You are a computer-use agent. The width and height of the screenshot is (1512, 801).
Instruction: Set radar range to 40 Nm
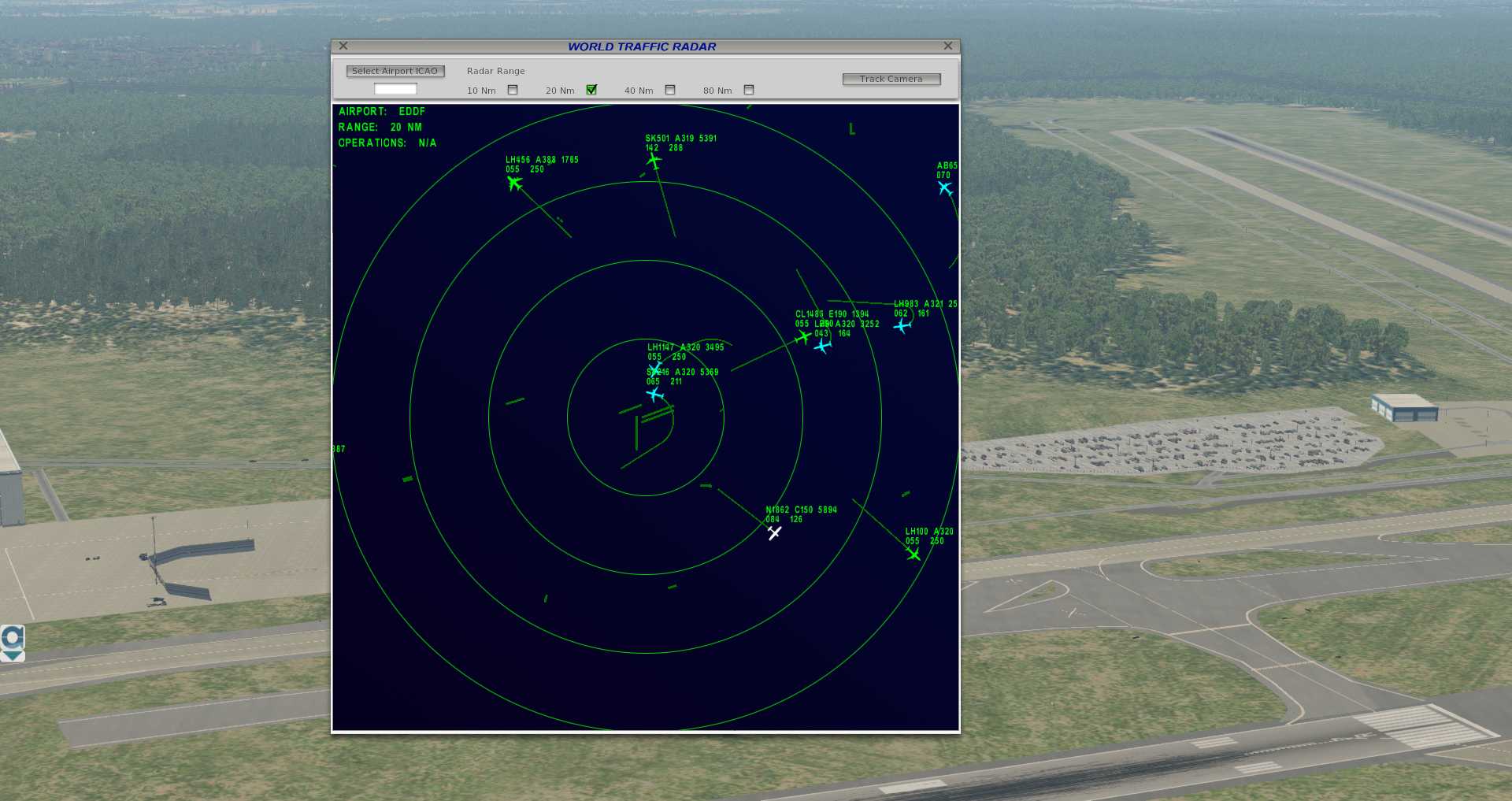tap(670, 90)
